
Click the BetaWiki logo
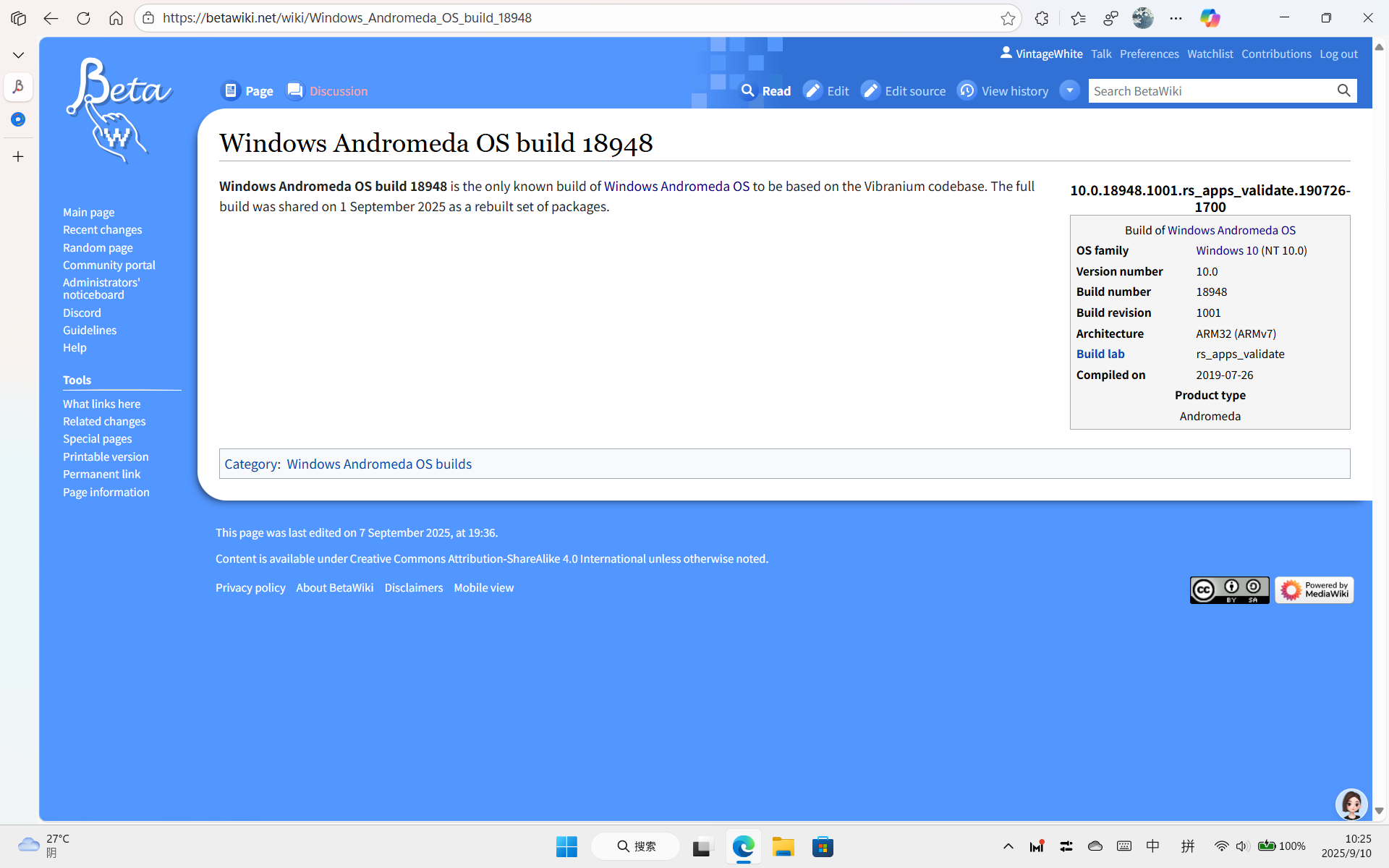(119, 110)
